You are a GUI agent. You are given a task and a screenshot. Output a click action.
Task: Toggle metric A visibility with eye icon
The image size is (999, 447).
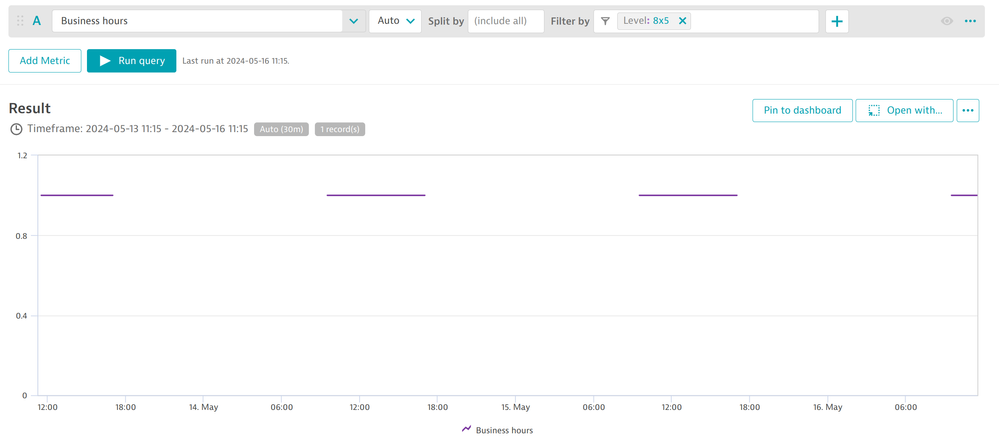tap(947, 21)
